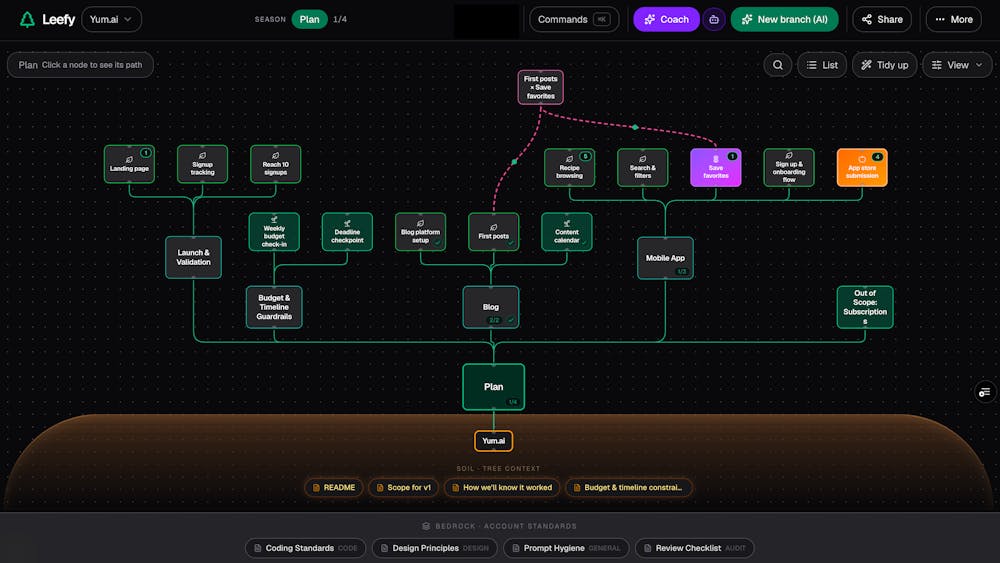
Task: Select the Out of Scope: Subscriptions node
Action: click(x=865, y=307)
